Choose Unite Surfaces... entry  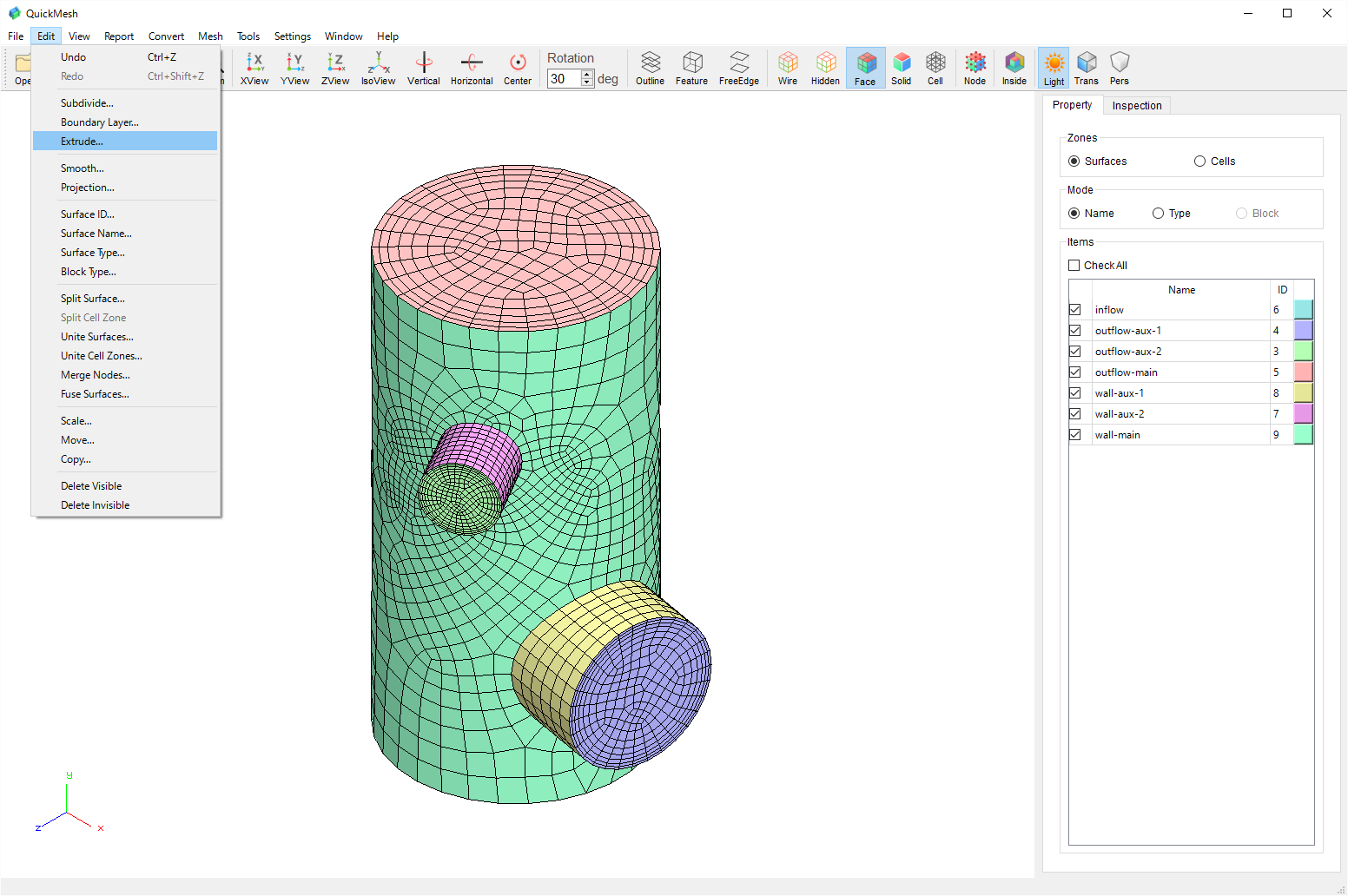[x=125, y=337]
